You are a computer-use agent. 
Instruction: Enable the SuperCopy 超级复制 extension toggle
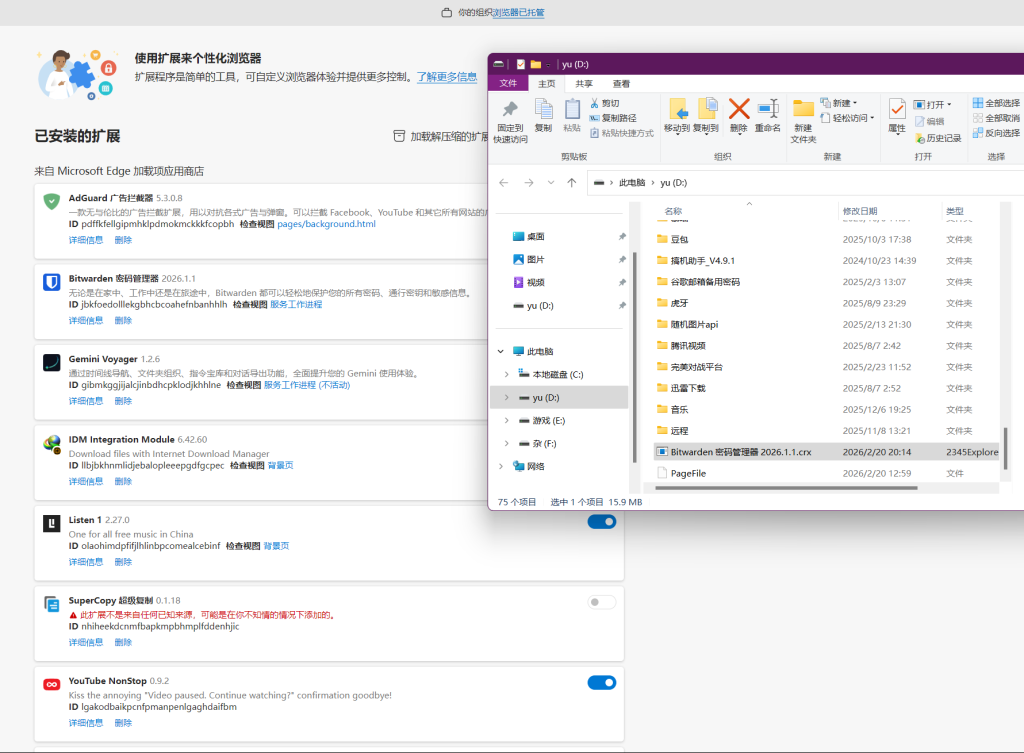601,602
